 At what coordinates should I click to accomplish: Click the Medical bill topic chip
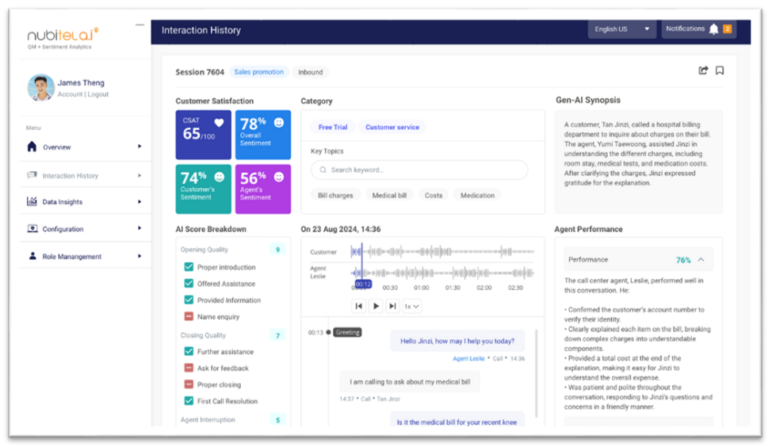[389, 195]
